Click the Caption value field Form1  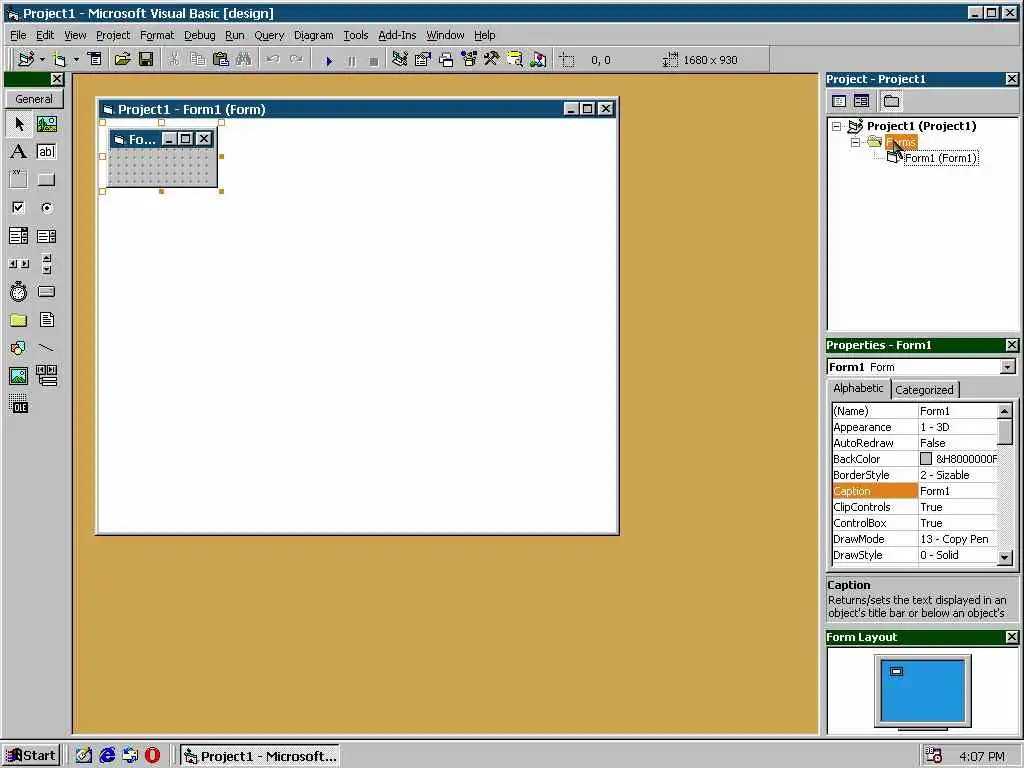[957, 491]
